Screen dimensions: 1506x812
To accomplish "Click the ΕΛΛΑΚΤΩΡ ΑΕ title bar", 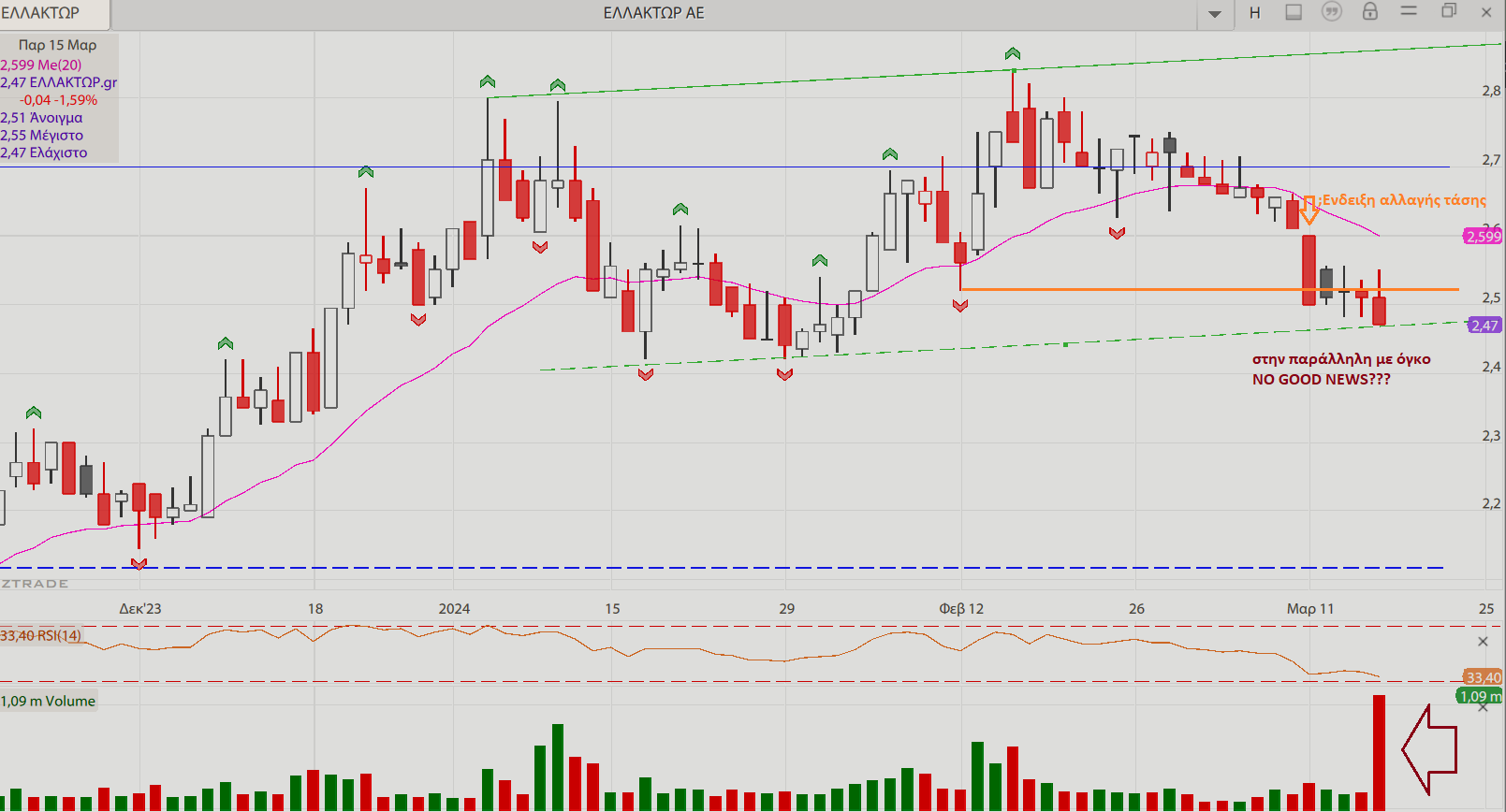I will click(653, 13).
